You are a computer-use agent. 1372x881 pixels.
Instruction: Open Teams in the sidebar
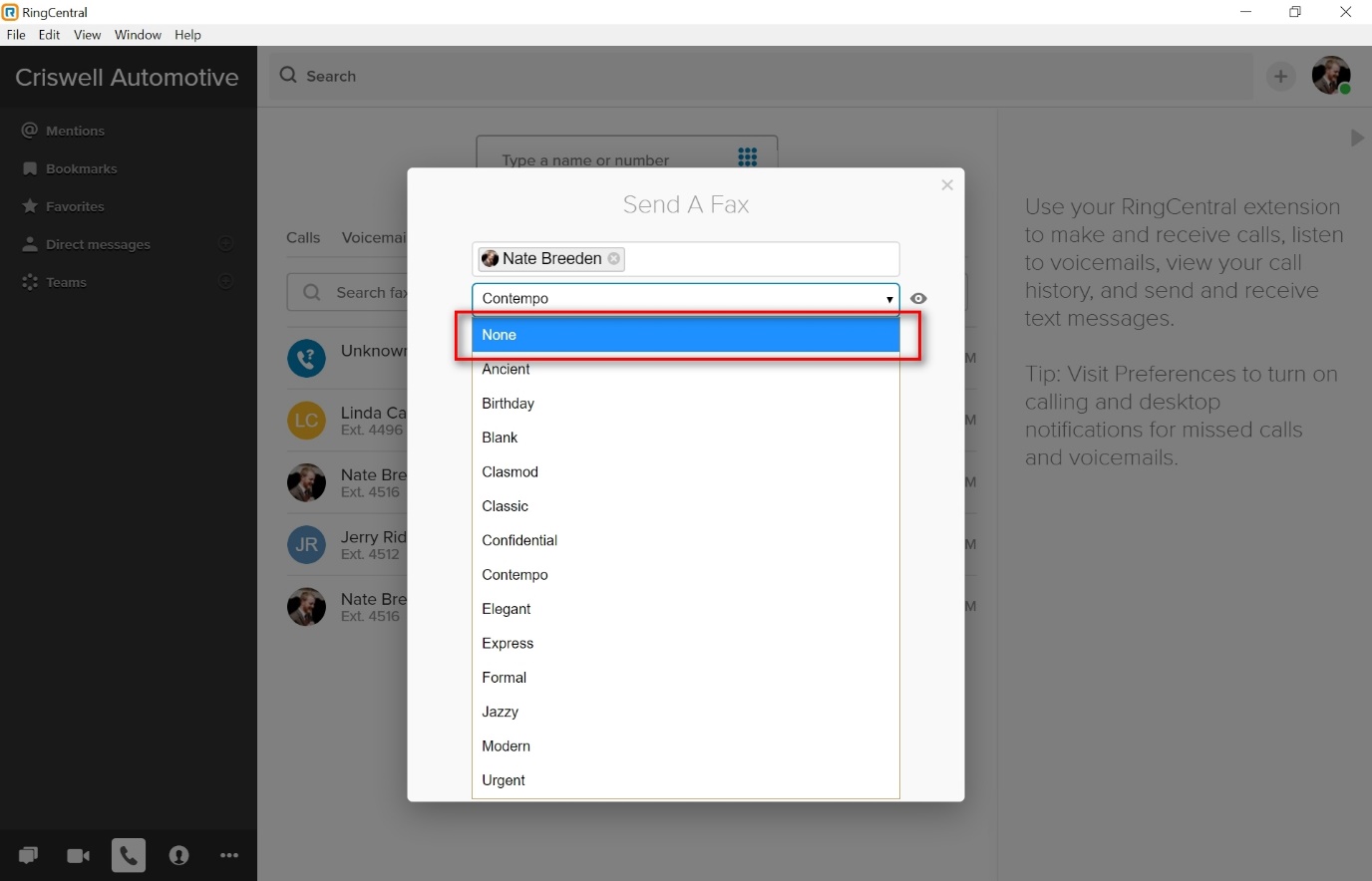tap(54, 282)
